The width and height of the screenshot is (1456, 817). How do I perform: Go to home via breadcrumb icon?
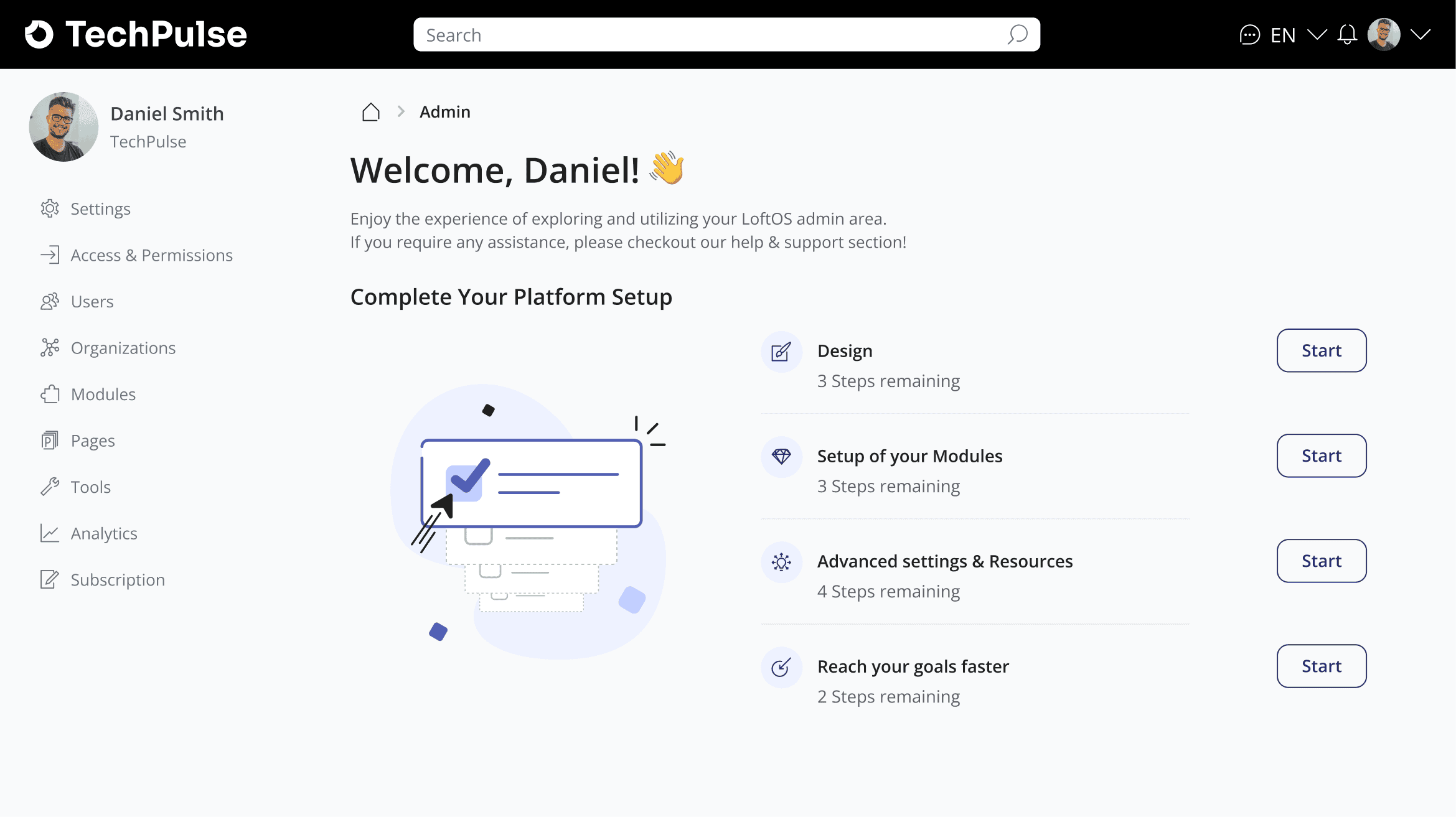coord(371,112)
